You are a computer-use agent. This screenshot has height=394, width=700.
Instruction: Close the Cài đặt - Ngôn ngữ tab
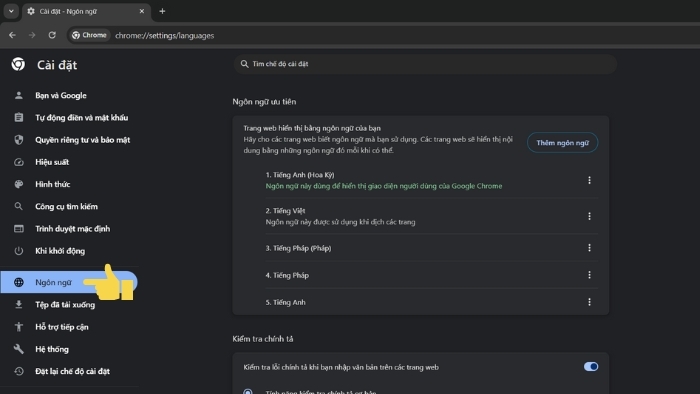click(142, 11)
